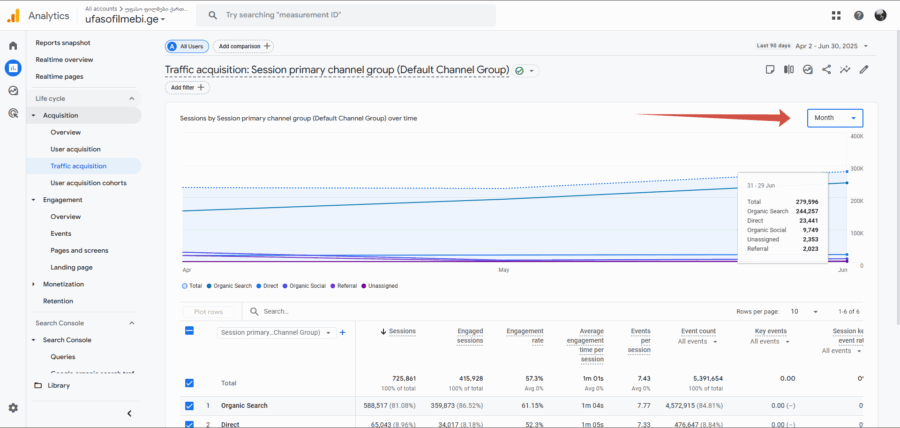Click the All Users segment chip
This screenshot has height=428, width=900.
tap(187, 46)
